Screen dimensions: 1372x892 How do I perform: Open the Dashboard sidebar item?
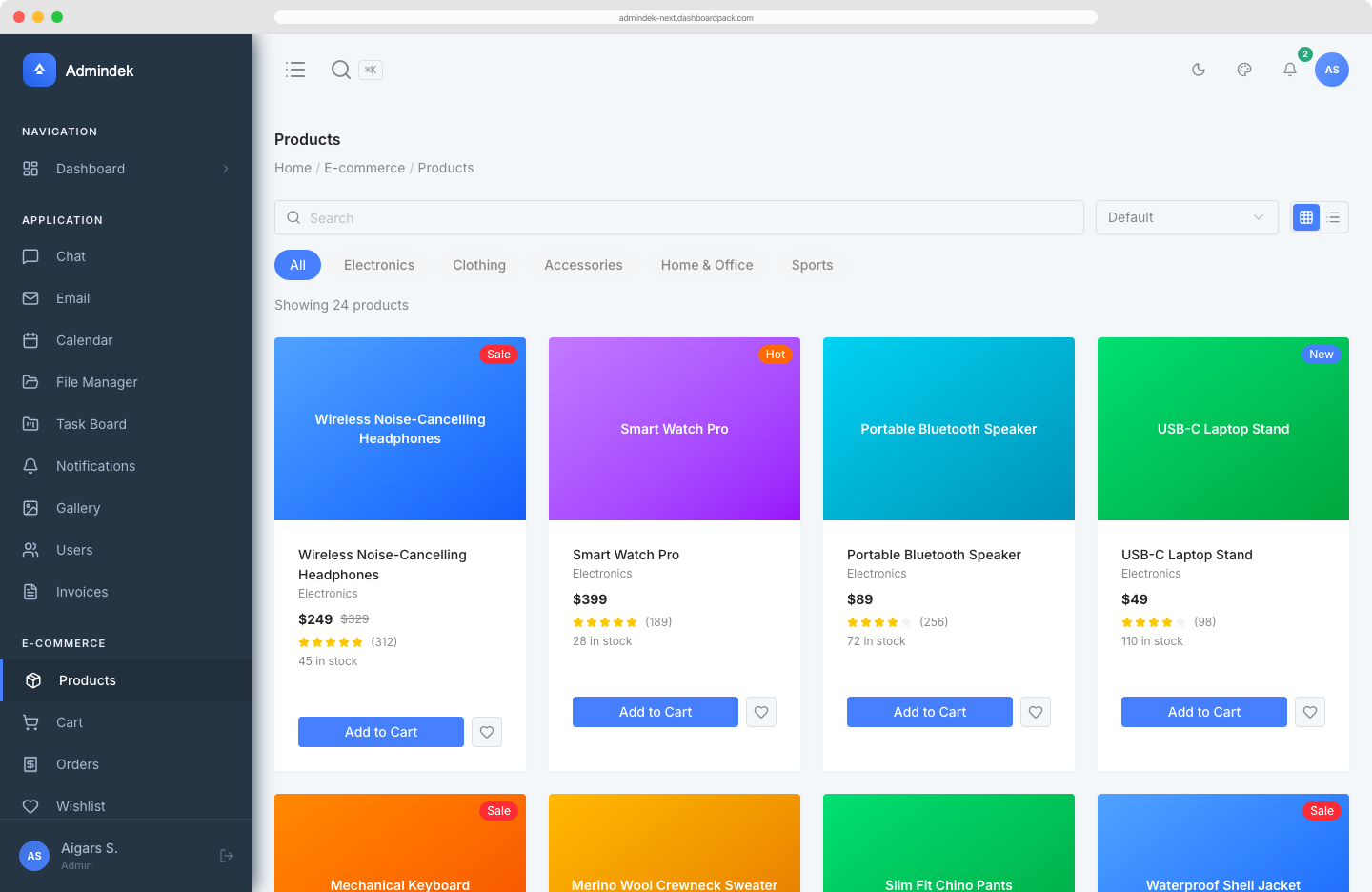click(x=126, y=169)
